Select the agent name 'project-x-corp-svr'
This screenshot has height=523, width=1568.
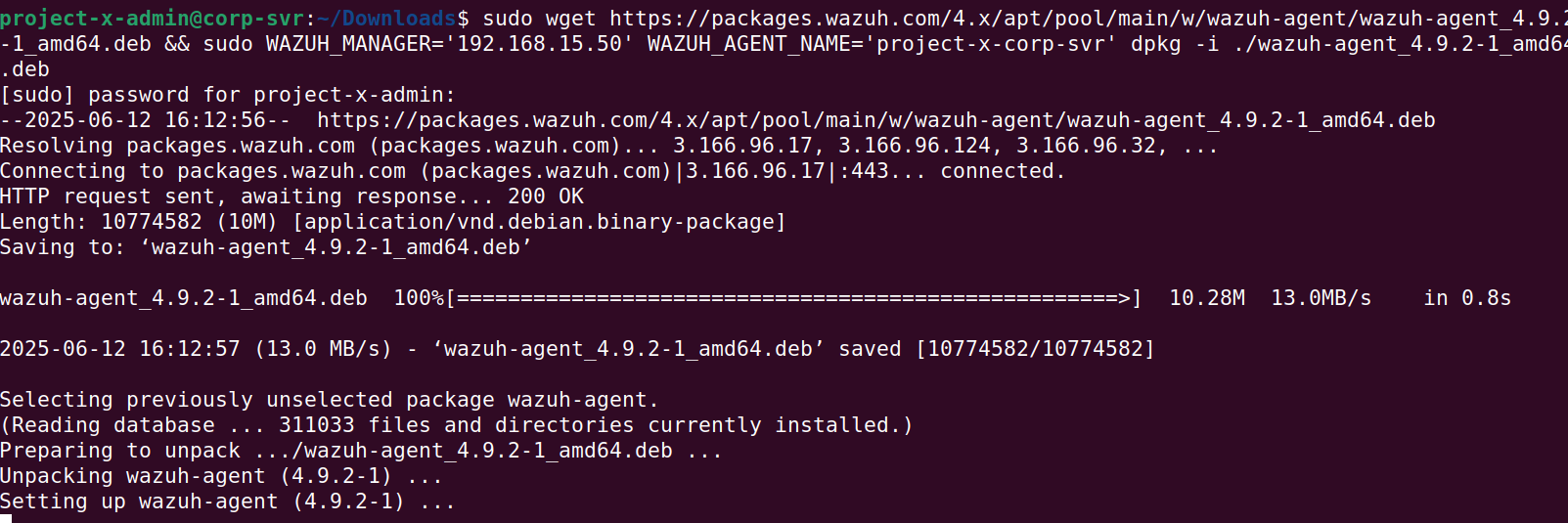point(989,44)
